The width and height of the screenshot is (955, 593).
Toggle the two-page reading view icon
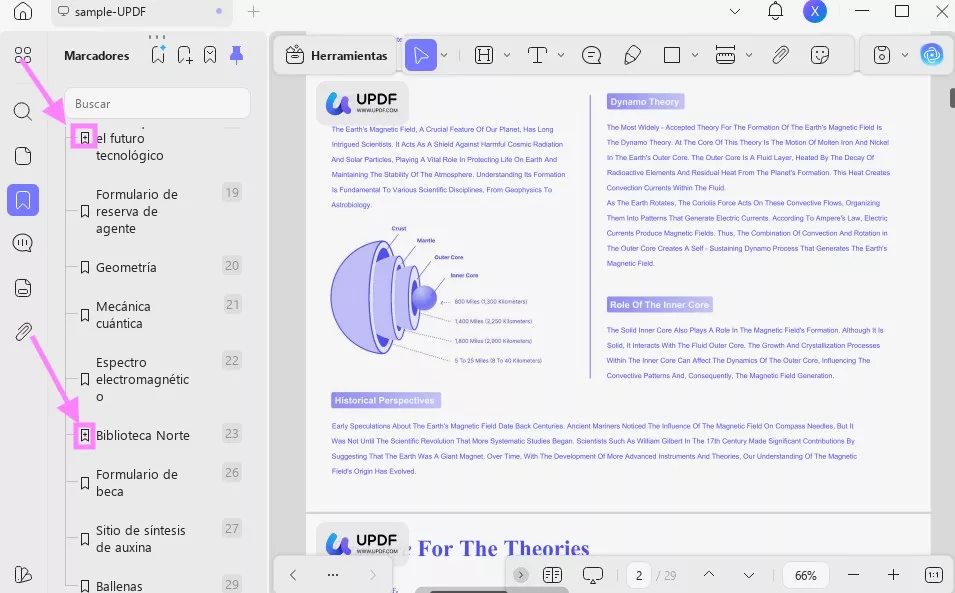pyautogui.click(x=552, y=575)
